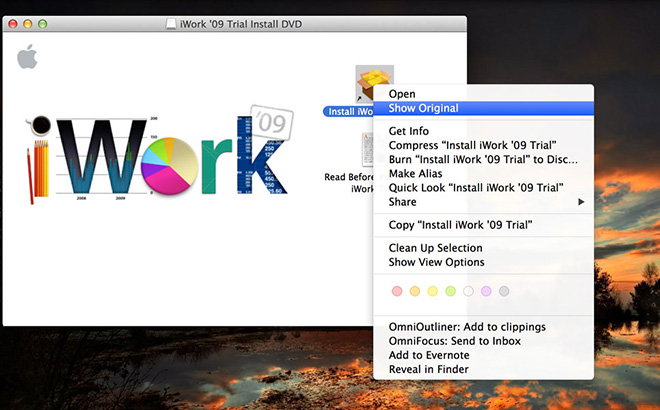Apply the orange label color
The height and width of the screenshot is (410, 660).
415,291
